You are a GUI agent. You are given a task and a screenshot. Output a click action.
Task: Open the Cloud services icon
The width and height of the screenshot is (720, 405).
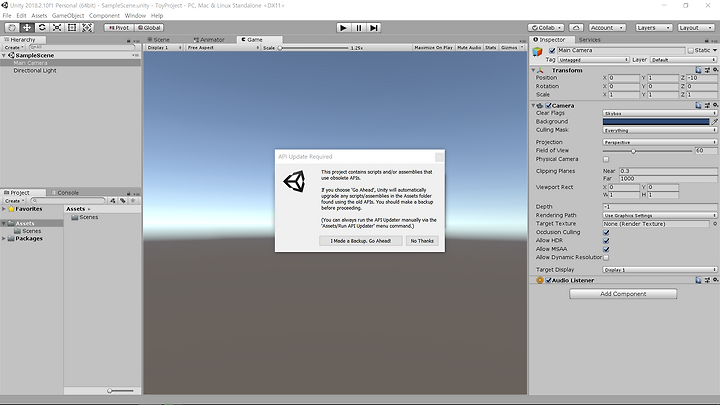click(x=576, y=28)
